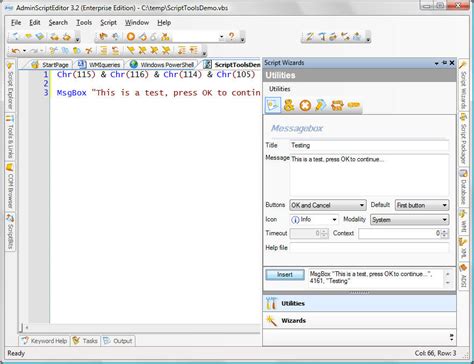Select the orange circle X utility icon
Screen dimensions: 474x364
click(305, 106)
